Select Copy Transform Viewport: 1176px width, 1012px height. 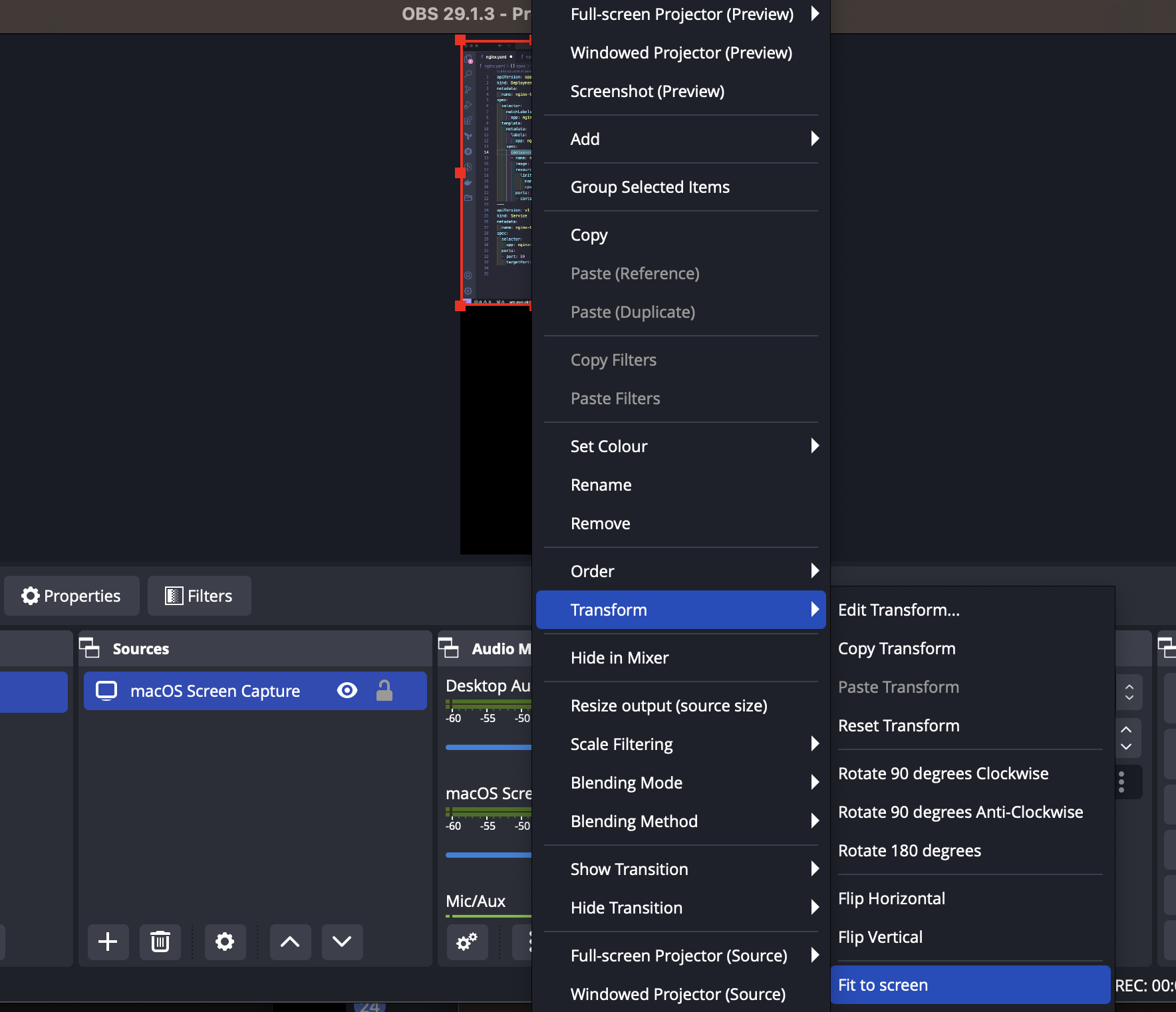[970, 648]
